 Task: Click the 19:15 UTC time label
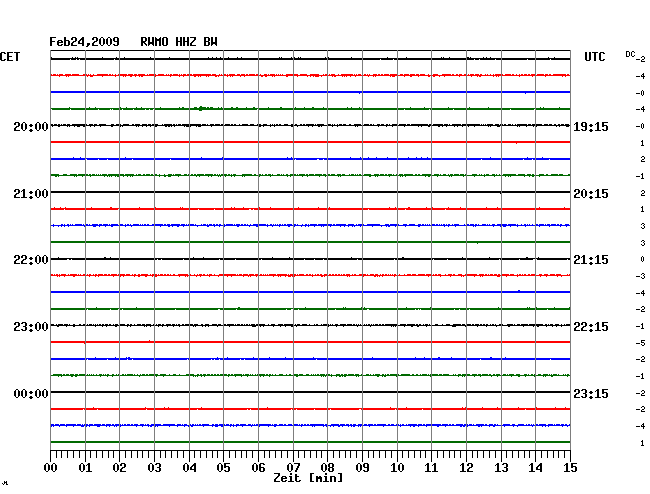pos(591,127)
